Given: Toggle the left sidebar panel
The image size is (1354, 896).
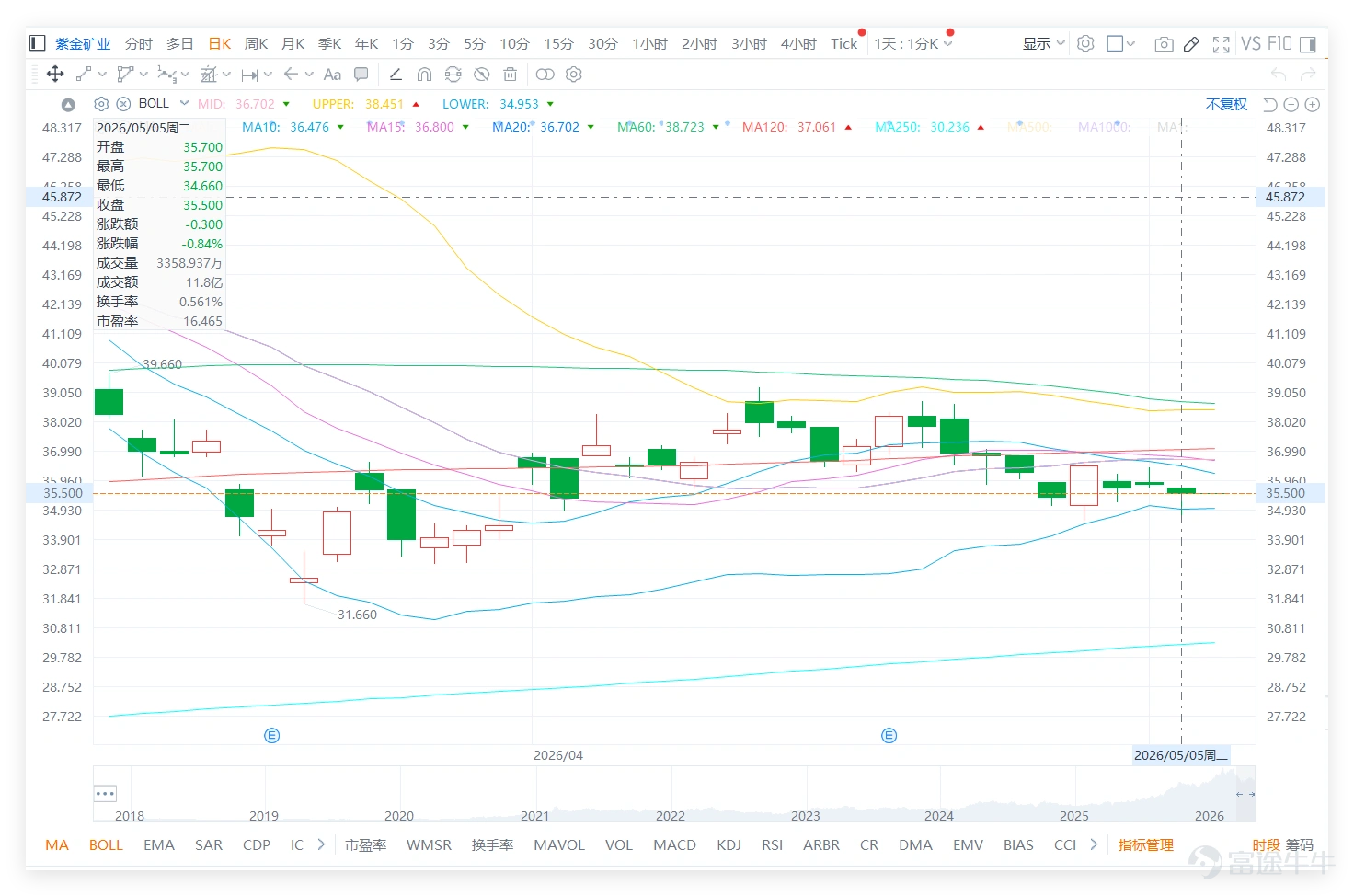Looking at the screenshot, I should click(38, 42).
